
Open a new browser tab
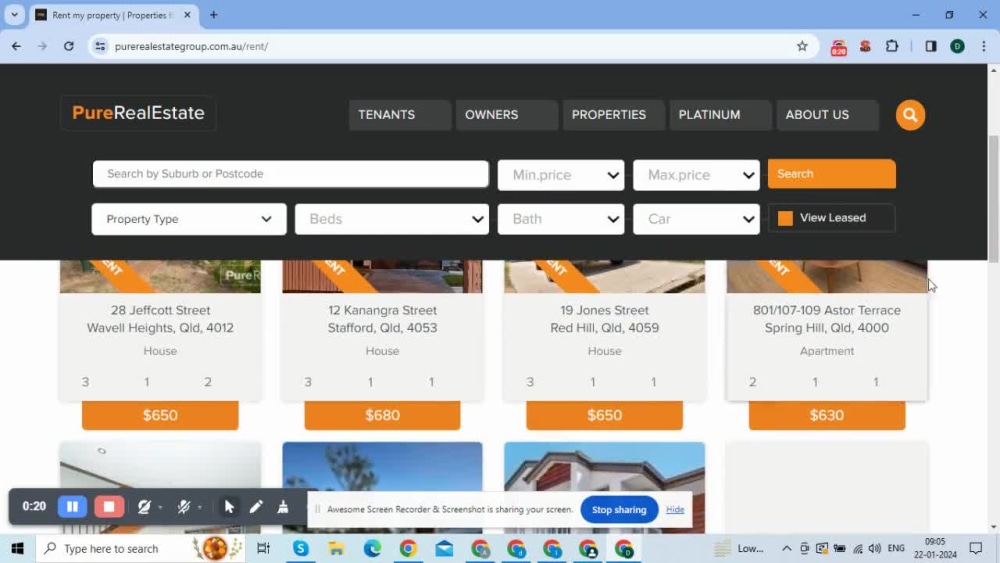pos(214,15)
